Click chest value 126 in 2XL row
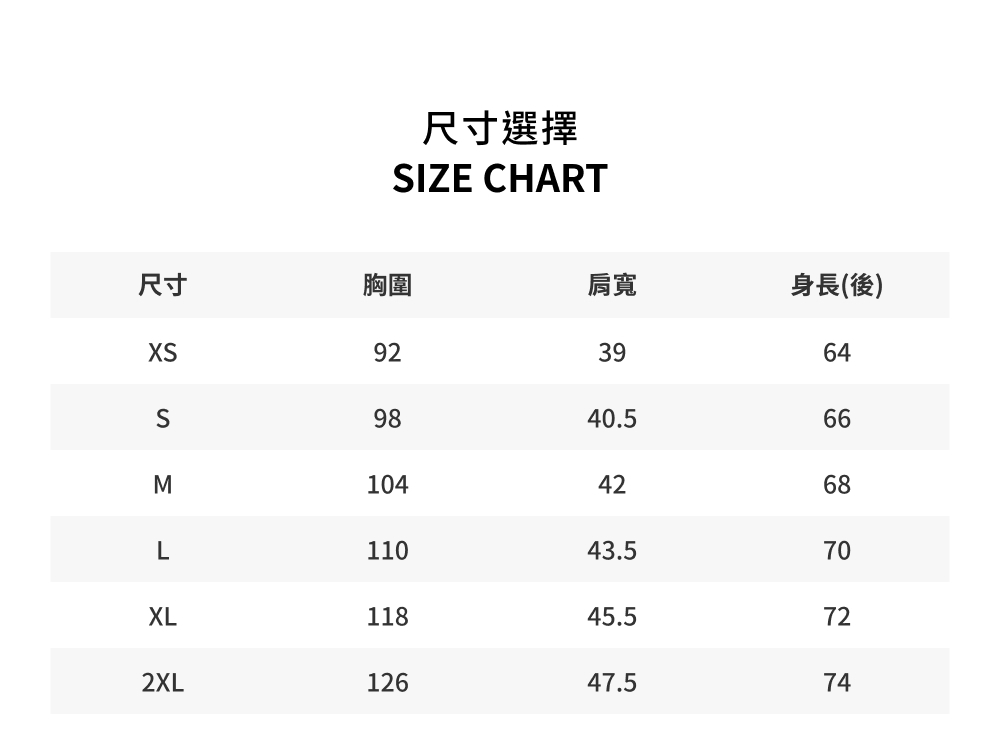The height and width of the screenshot is (749, 1000). (x=387, y=683)
